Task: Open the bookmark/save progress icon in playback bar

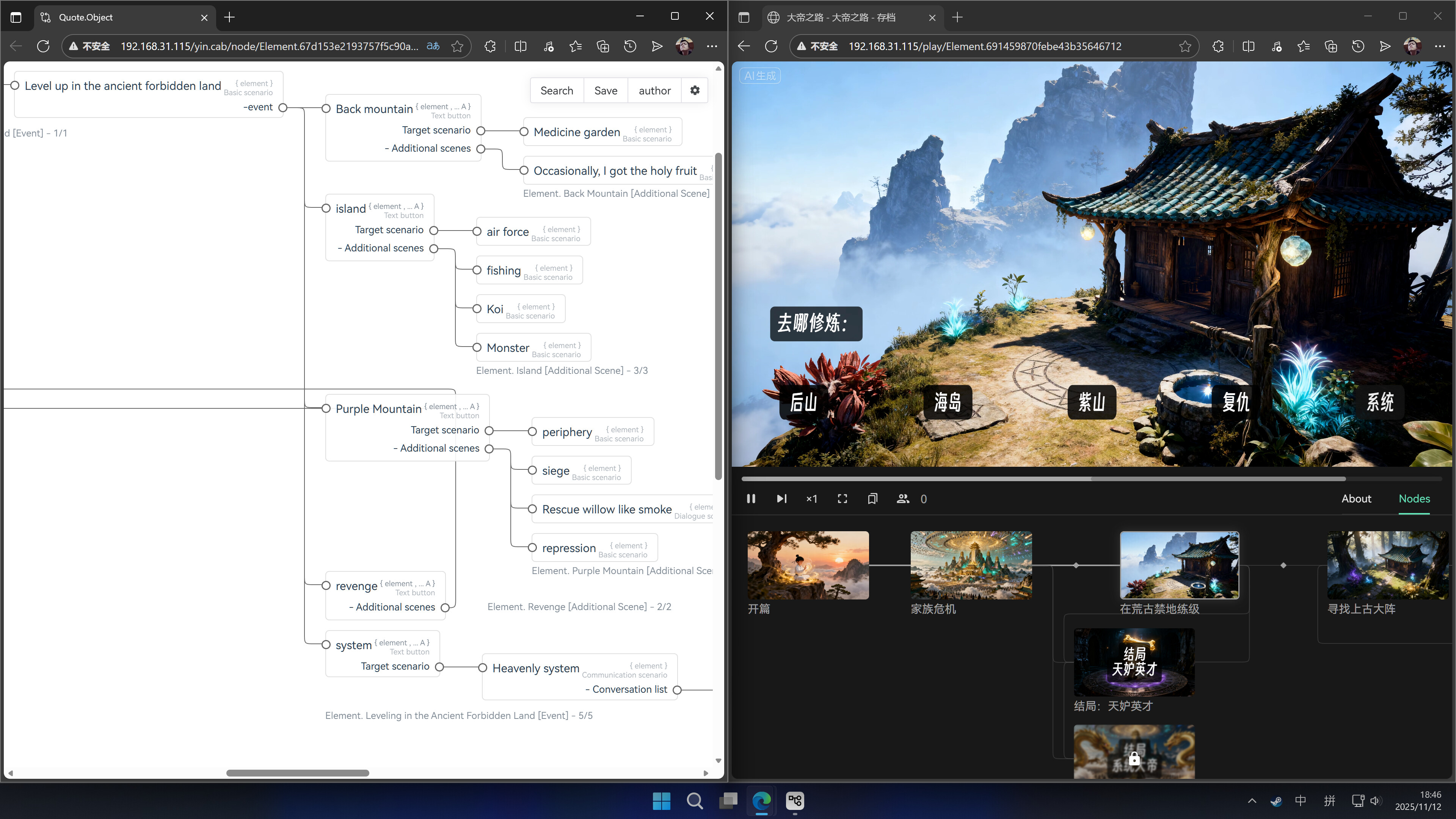Action: pos(872,499)
